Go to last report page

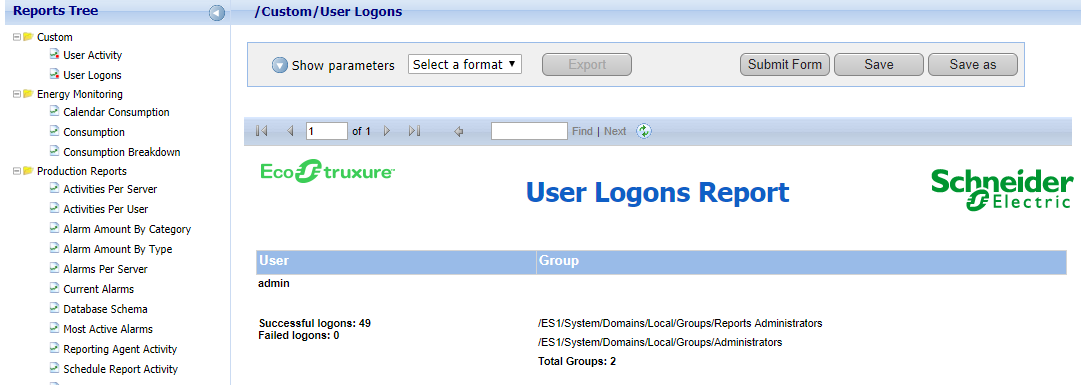point(414,131)
